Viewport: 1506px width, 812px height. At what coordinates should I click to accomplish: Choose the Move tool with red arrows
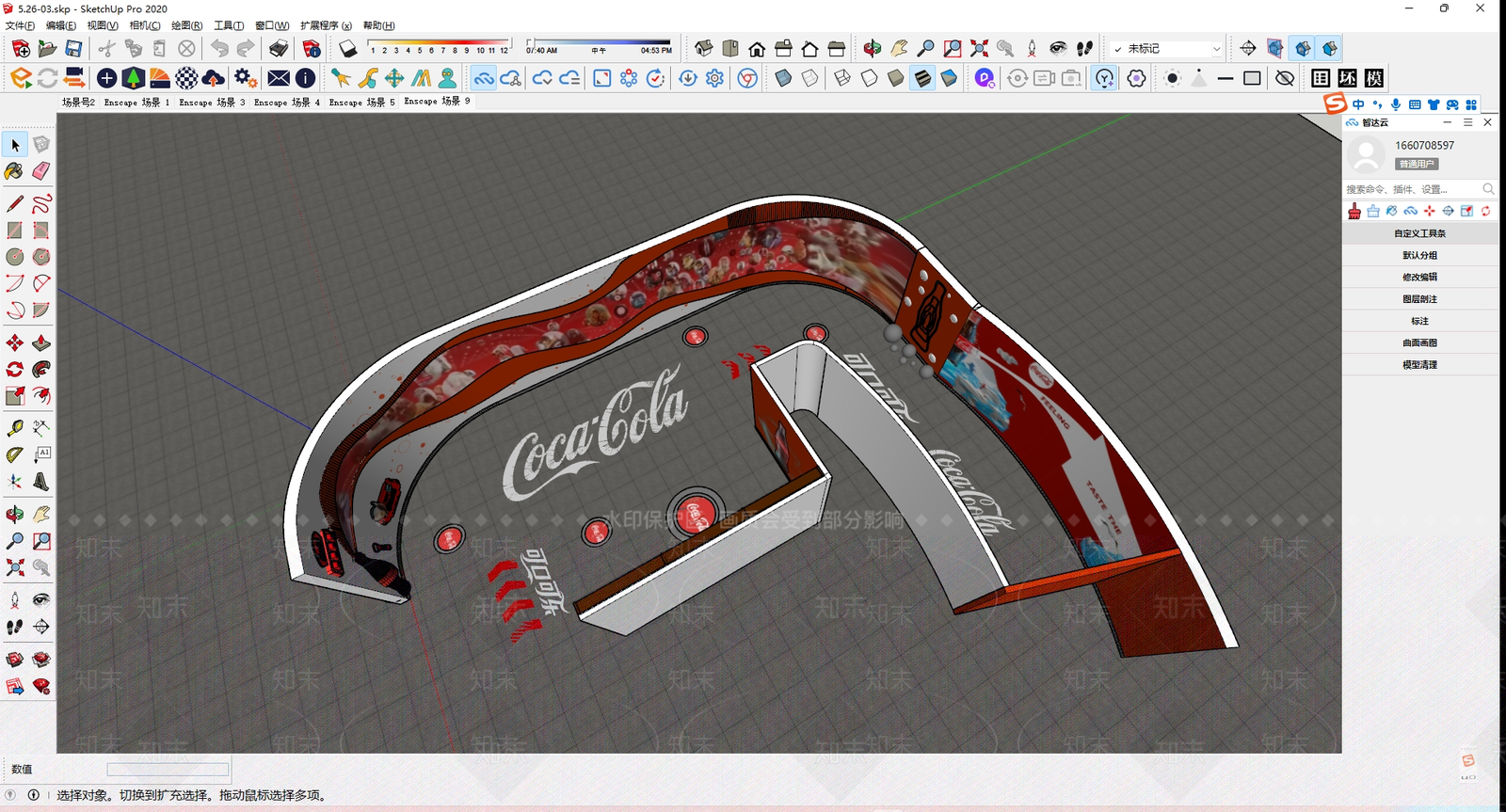click(14, 342)
